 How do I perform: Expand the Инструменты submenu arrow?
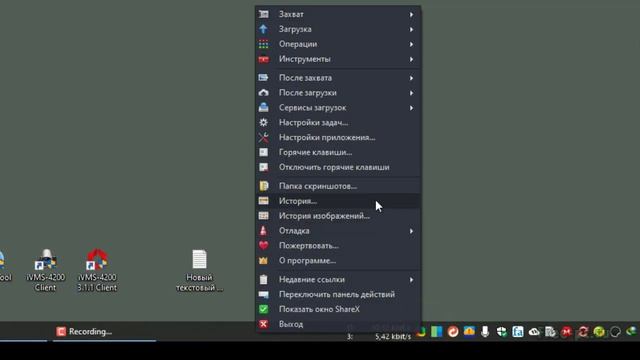coord(411,59)
